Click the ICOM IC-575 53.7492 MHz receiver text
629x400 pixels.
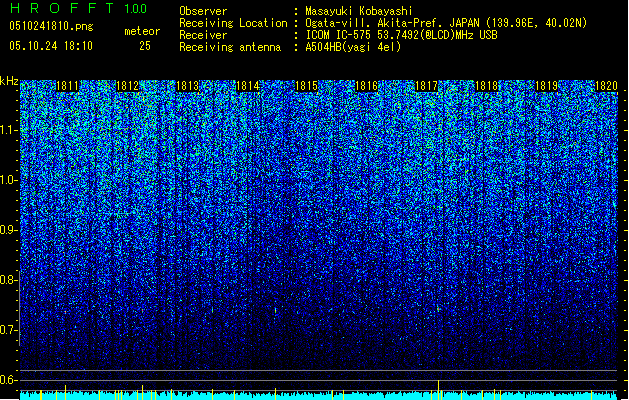[x=401, y=35]
